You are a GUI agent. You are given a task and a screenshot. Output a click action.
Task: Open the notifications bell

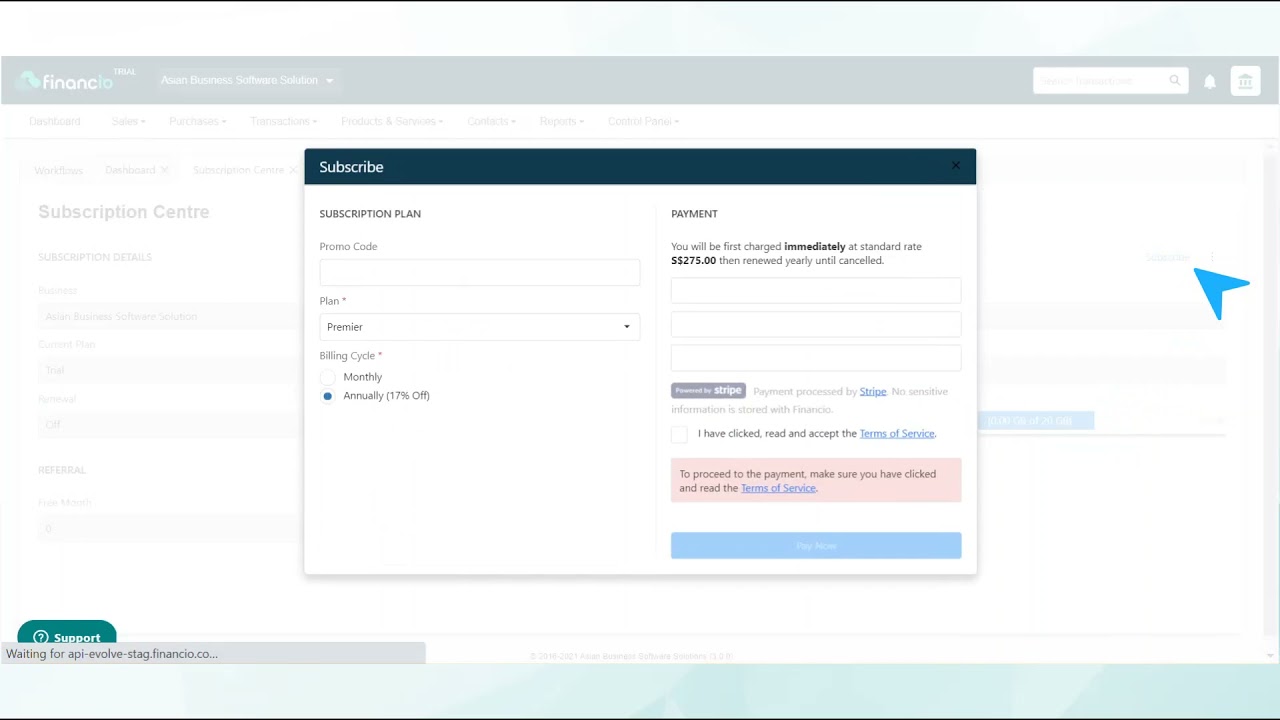pos(1210,82)
